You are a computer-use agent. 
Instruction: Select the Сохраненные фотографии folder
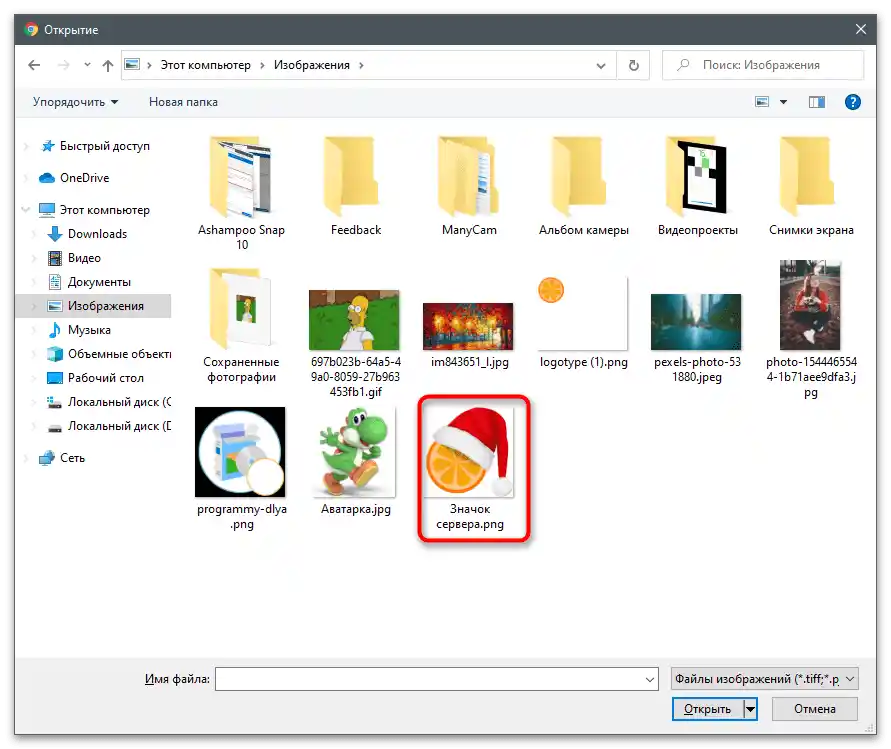coord(242,326)
